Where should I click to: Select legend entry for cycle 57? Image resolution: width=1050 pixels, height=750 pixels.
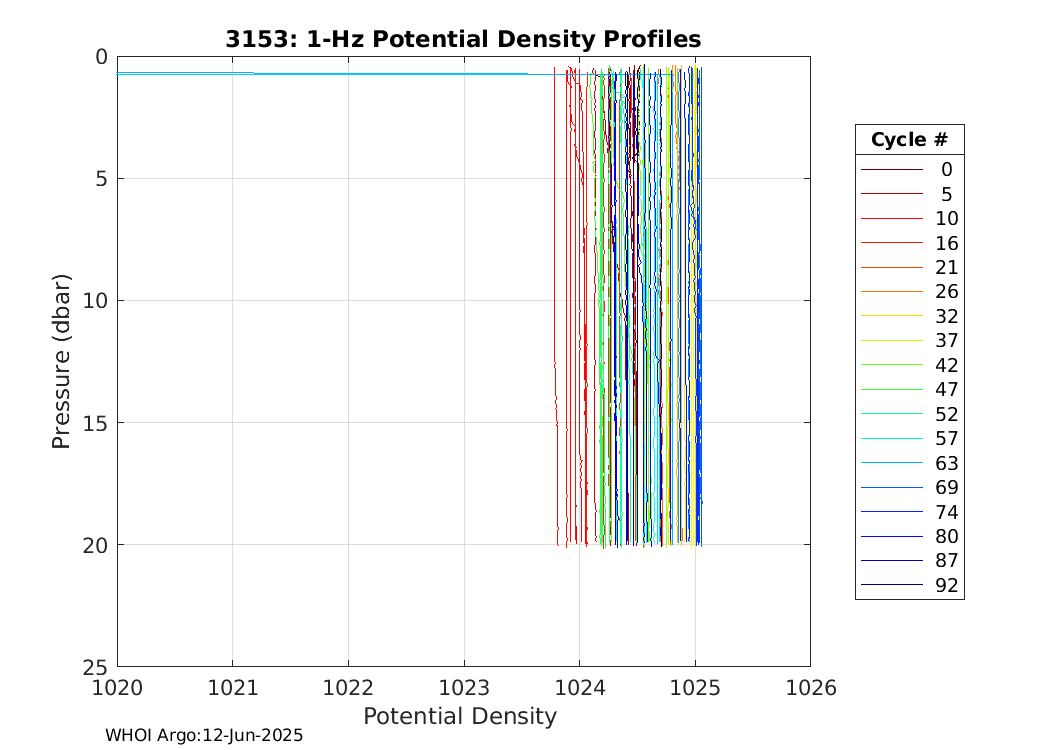[909, 438]
